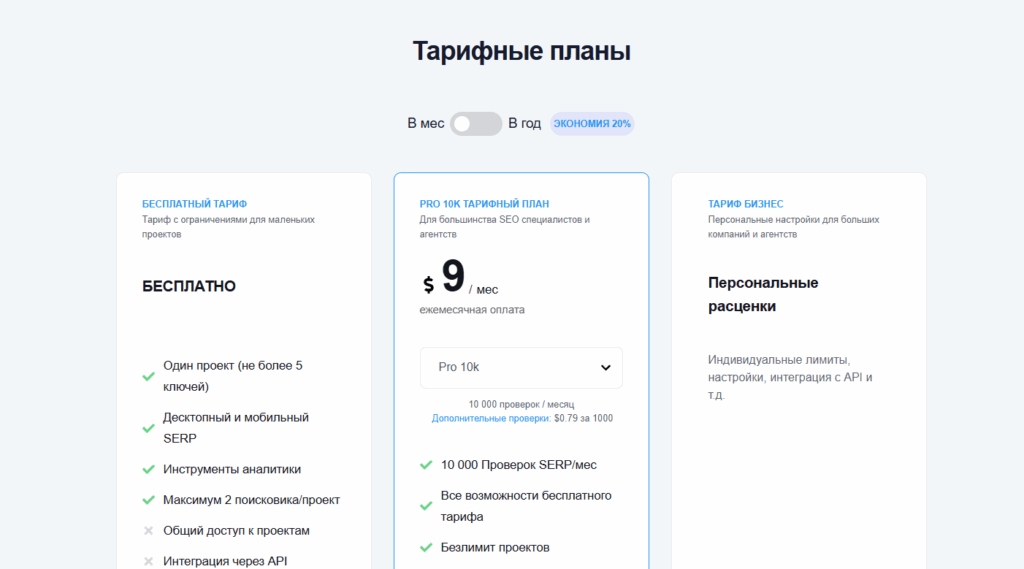This screenshot has height=569, width=1024.
Task: Click checkmark beside 'Максимум 2 поисковика/проект'
Action: [148, 500]
